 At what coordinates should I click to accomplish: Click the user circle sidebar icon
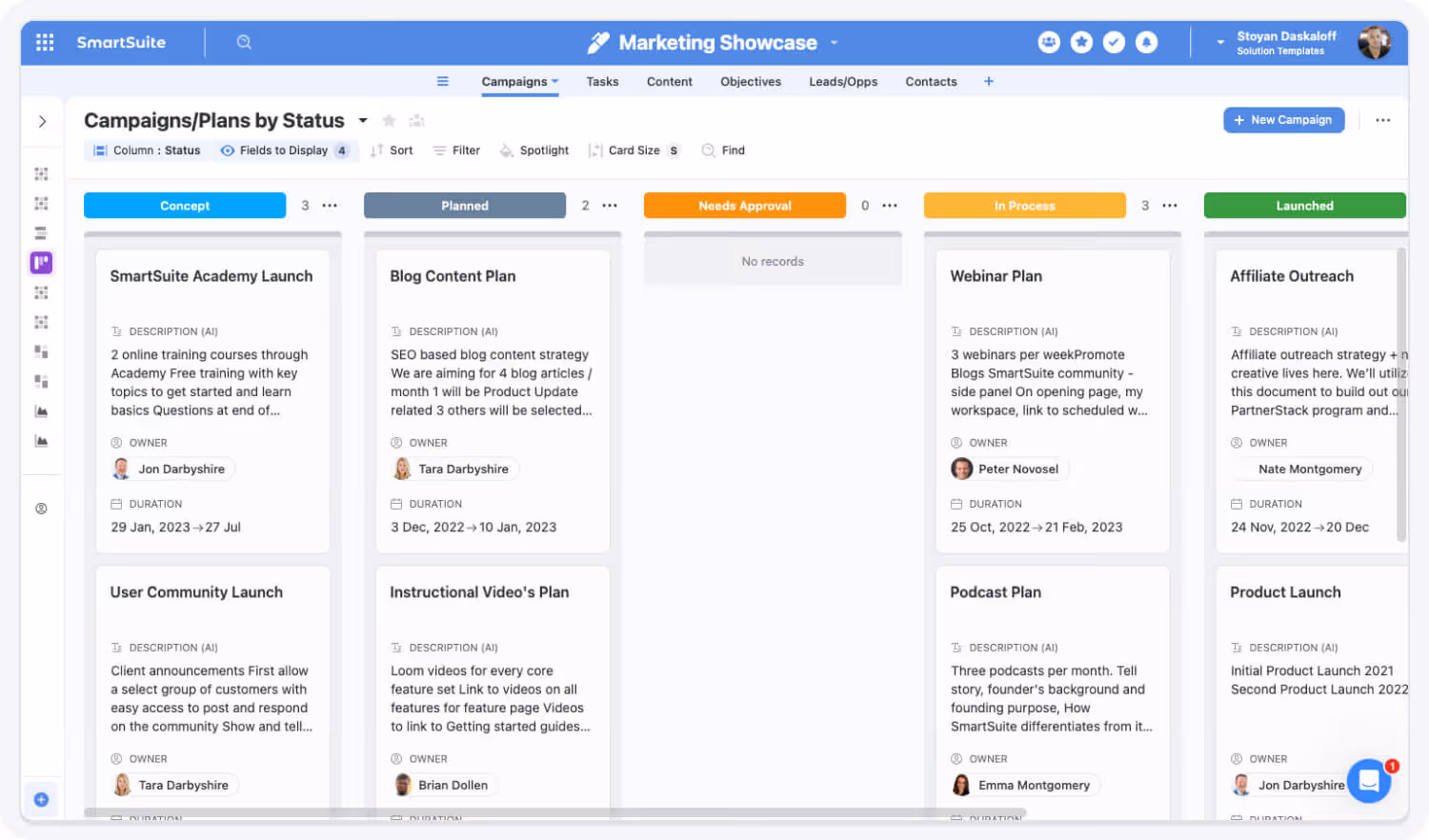(x=41, y=509)
